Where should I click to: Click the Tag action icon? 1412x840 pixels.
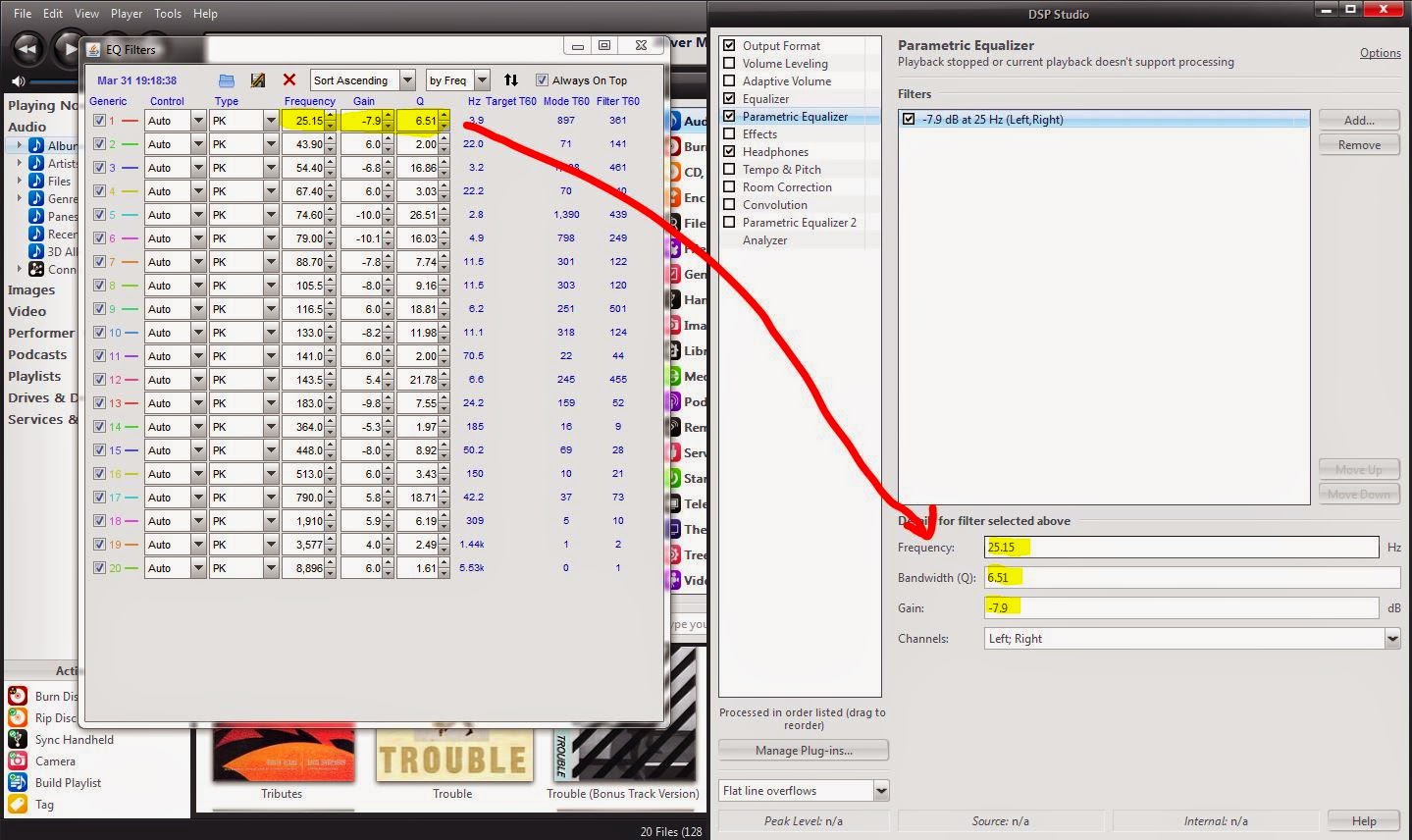click(18, 804)
